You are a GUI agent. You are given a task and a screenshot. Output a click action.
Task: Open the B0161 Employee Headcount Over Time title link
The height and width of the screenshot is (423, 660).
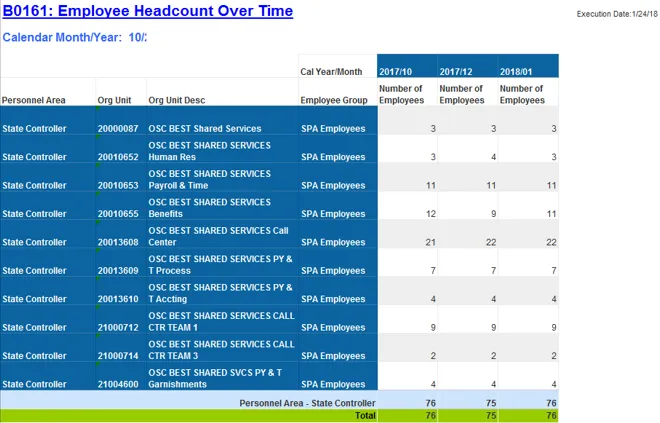148,12
